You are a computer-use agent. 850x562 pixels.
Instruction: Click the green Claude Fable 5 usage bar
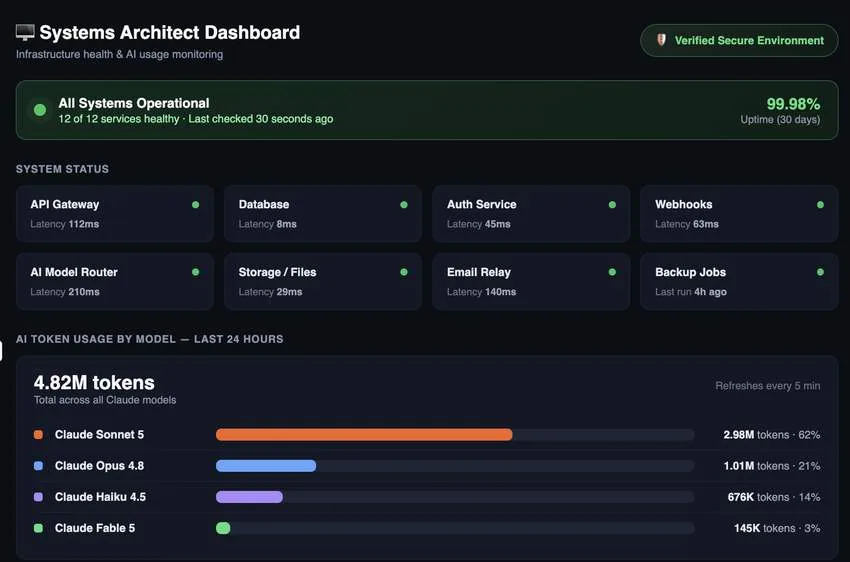tap(223, 528)
